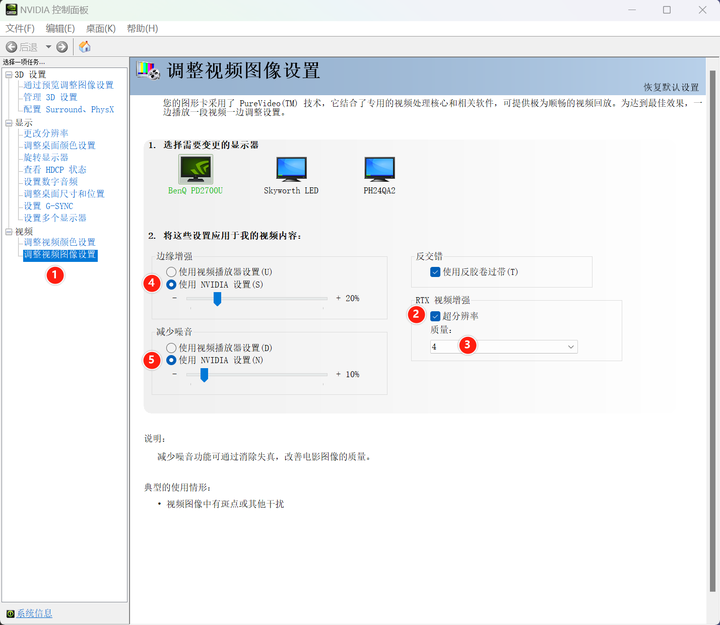Screen dimensions: 720x625
Task: Click the minus sign of noise reduction slider
Action: pyautogui.click(x=174, y=374)
